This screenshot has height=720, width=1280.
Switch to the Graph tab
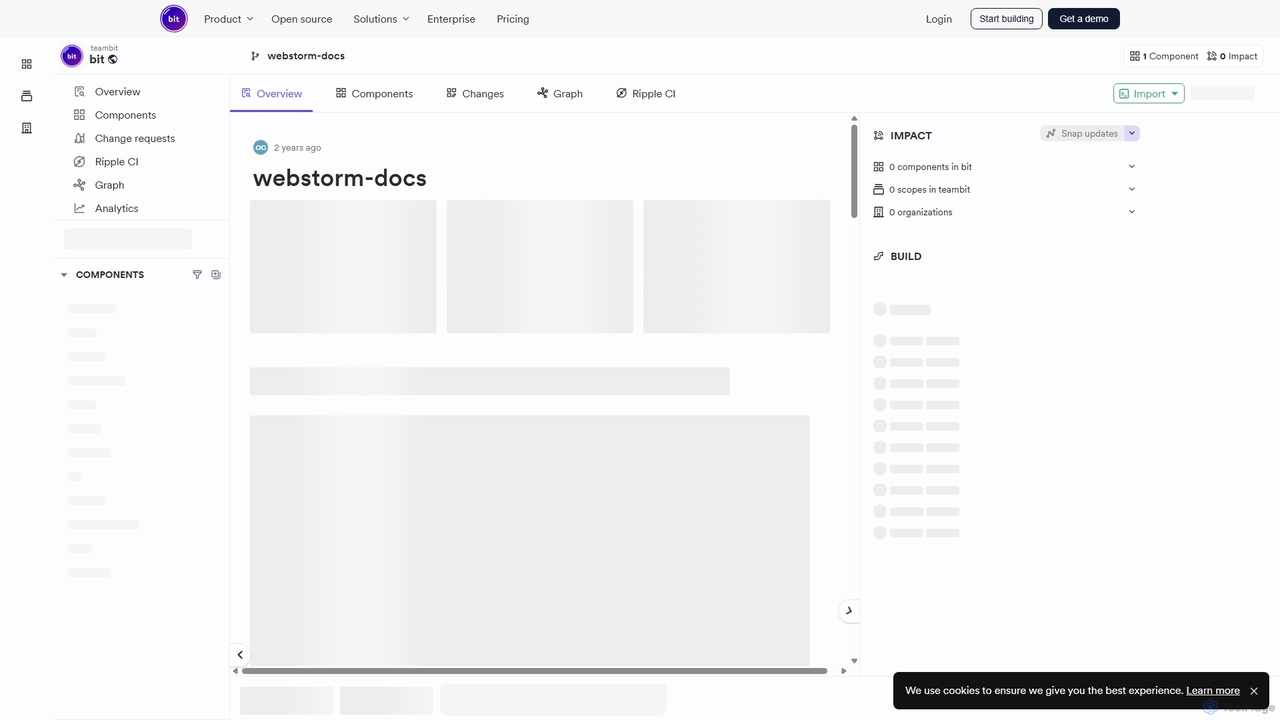click(560, 94)
